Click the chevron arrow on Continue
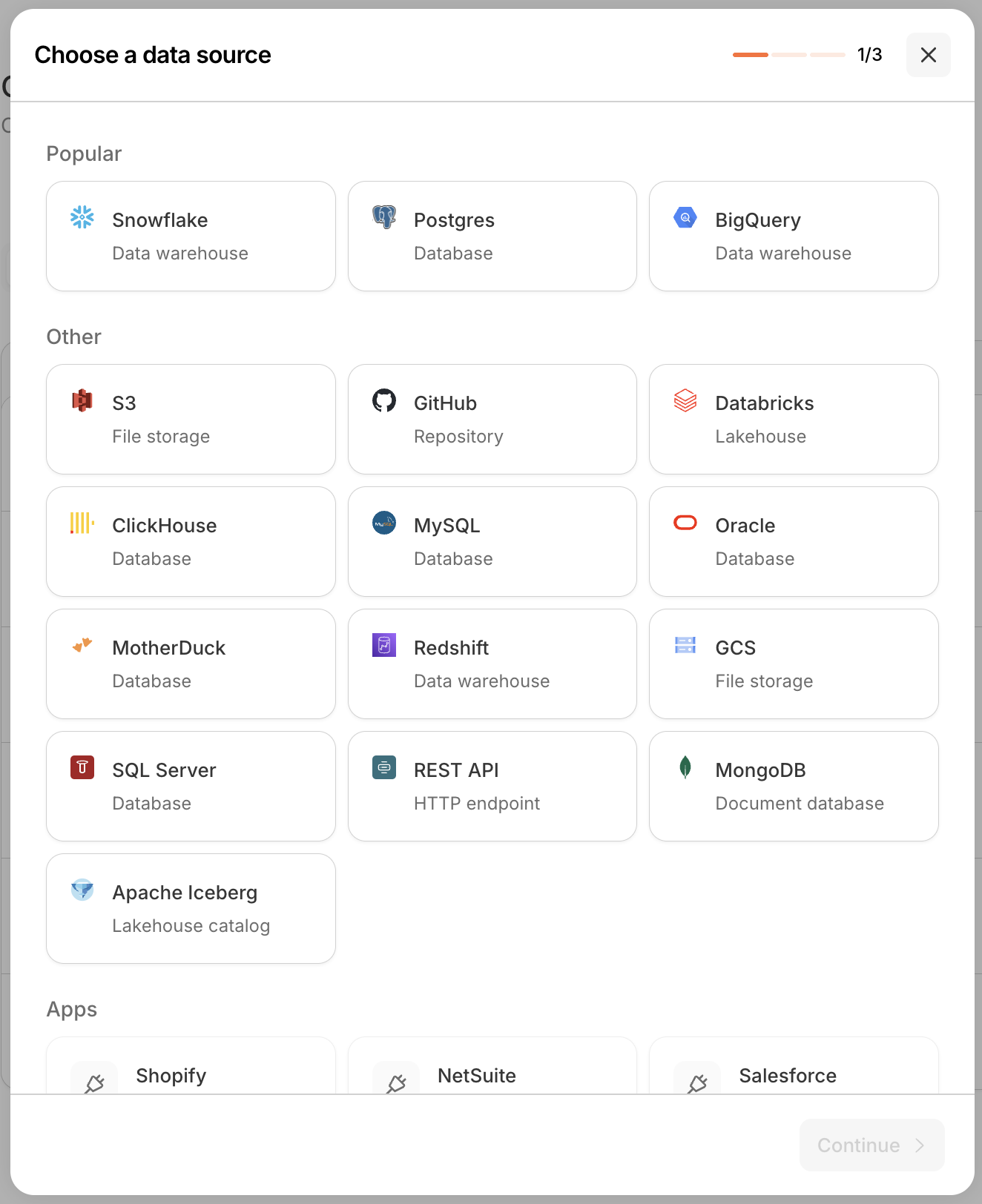 coord(920,1145)
